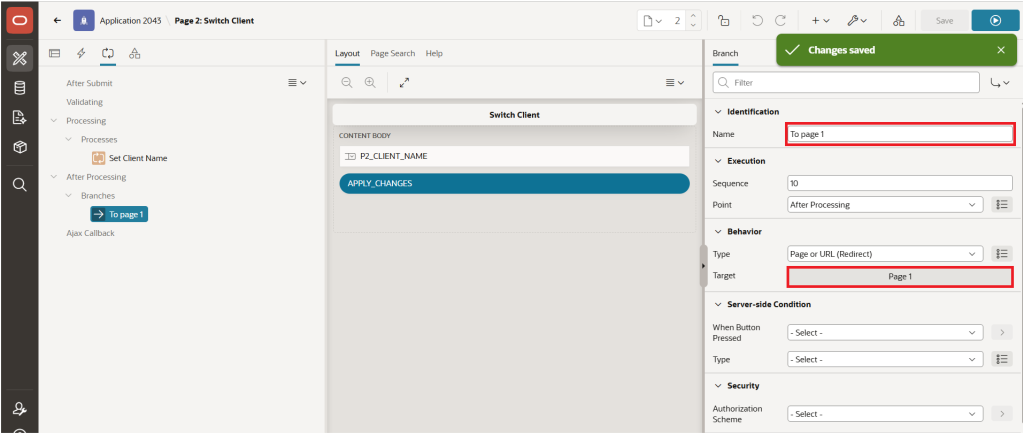Select the To page 1 branch
Image resolution: width=1024 pixels, height=434 pixels.
(120, 214)
